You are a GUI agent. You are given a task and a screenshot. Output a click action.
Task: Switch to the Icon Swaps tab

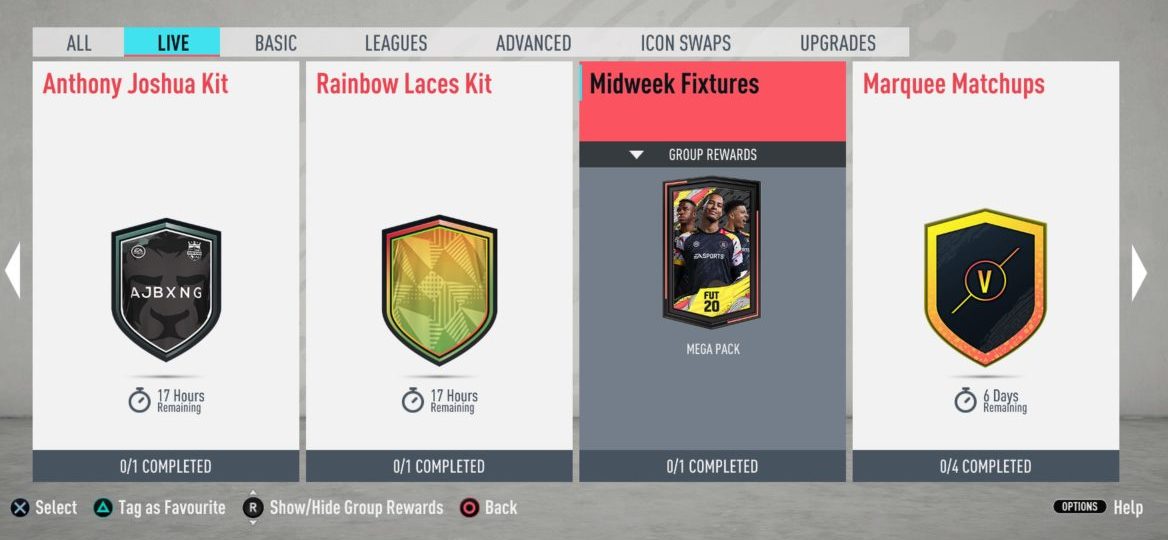coord(685,43)
